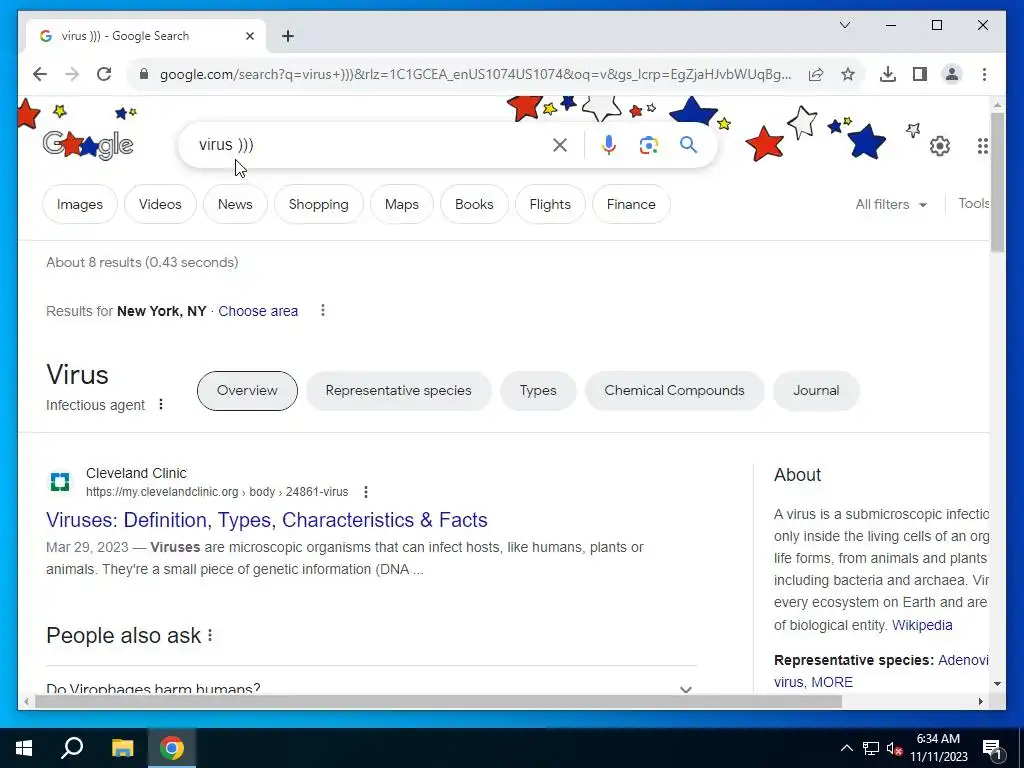Reload the current Google Search page

pos(104,74)
